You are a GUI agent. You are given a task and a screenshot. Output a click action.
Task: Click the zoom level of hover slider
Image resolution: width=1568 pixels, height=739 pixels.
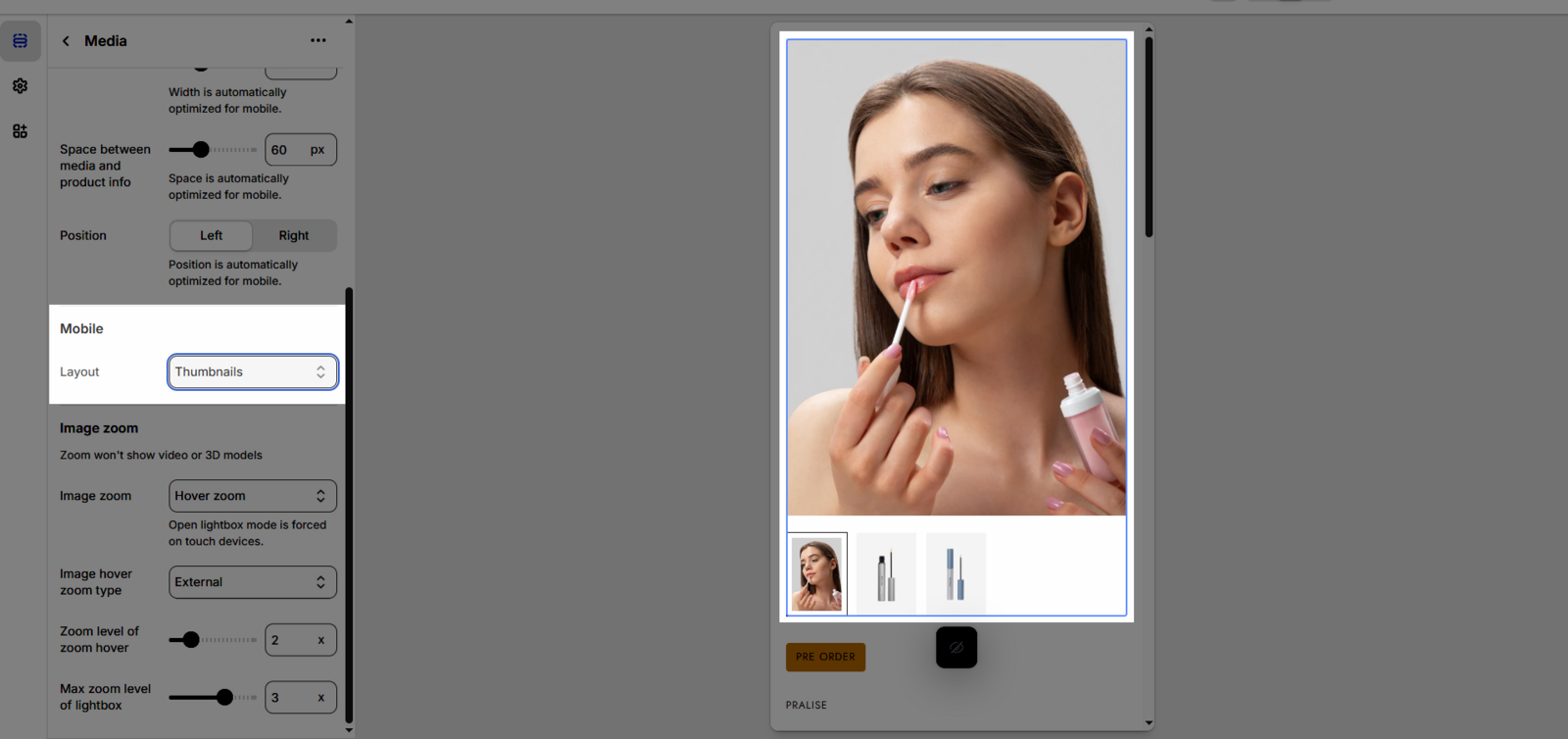point(191,640)
